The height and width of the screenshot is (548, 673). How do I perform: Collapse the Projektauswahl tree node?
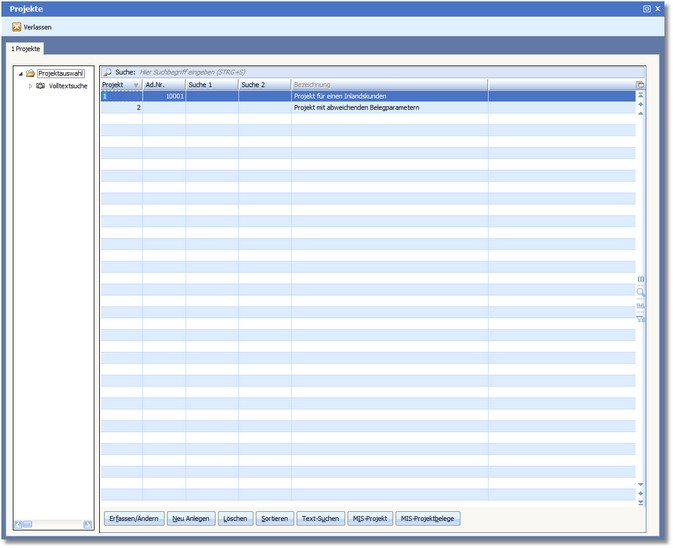coord(20,73)
